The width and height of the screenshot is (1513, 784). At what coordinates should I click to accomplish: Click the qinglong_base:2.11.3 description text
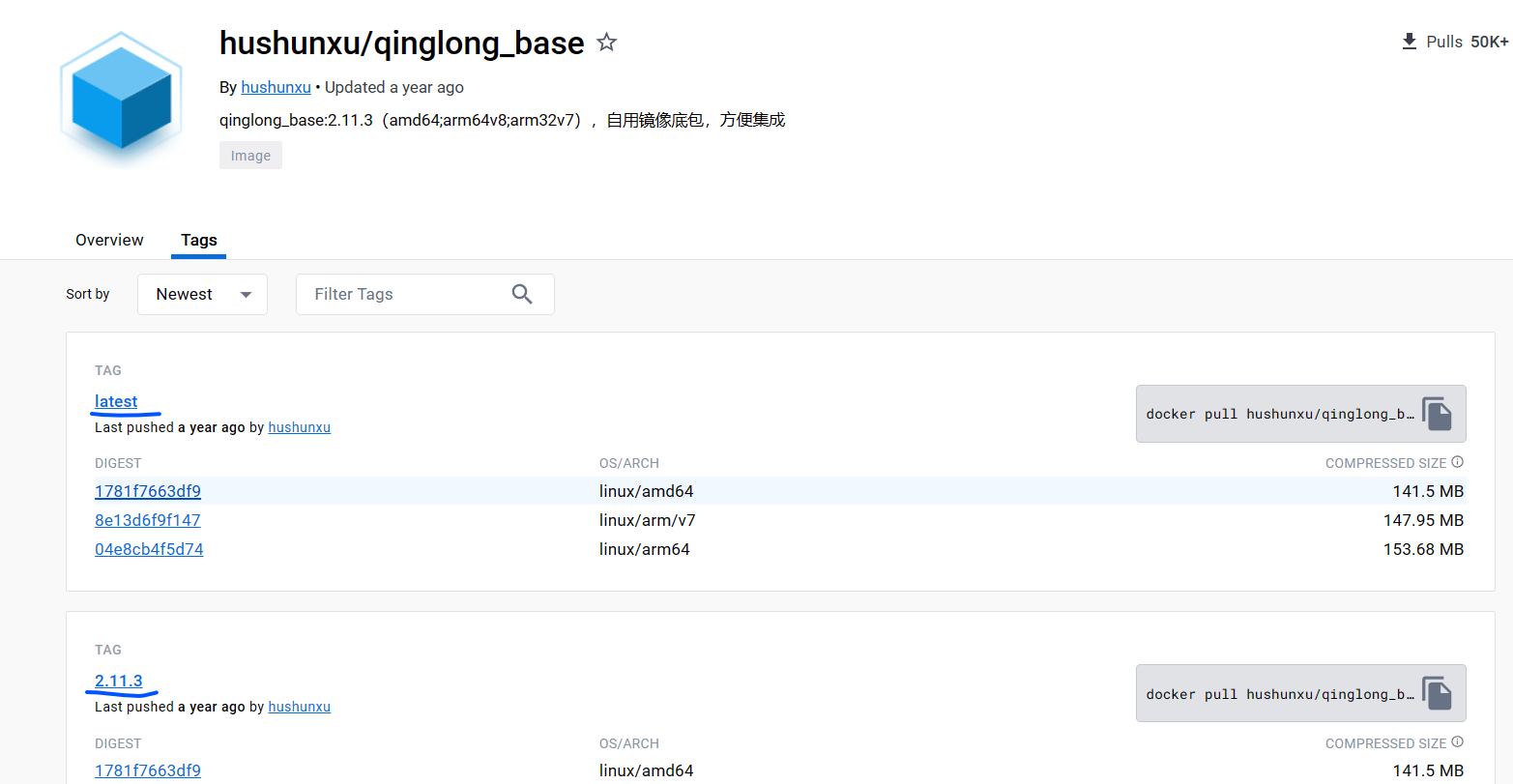(502, 120)
